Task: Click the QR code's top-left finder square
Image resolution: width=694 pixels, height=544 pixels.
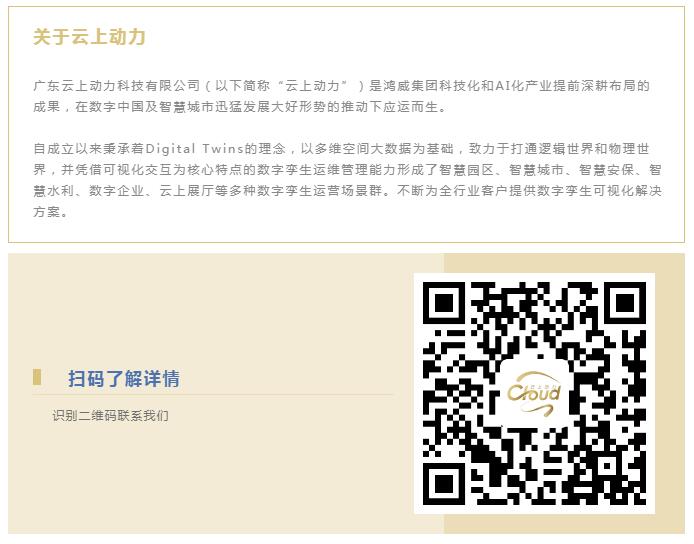Action: [x=444, y=303]
